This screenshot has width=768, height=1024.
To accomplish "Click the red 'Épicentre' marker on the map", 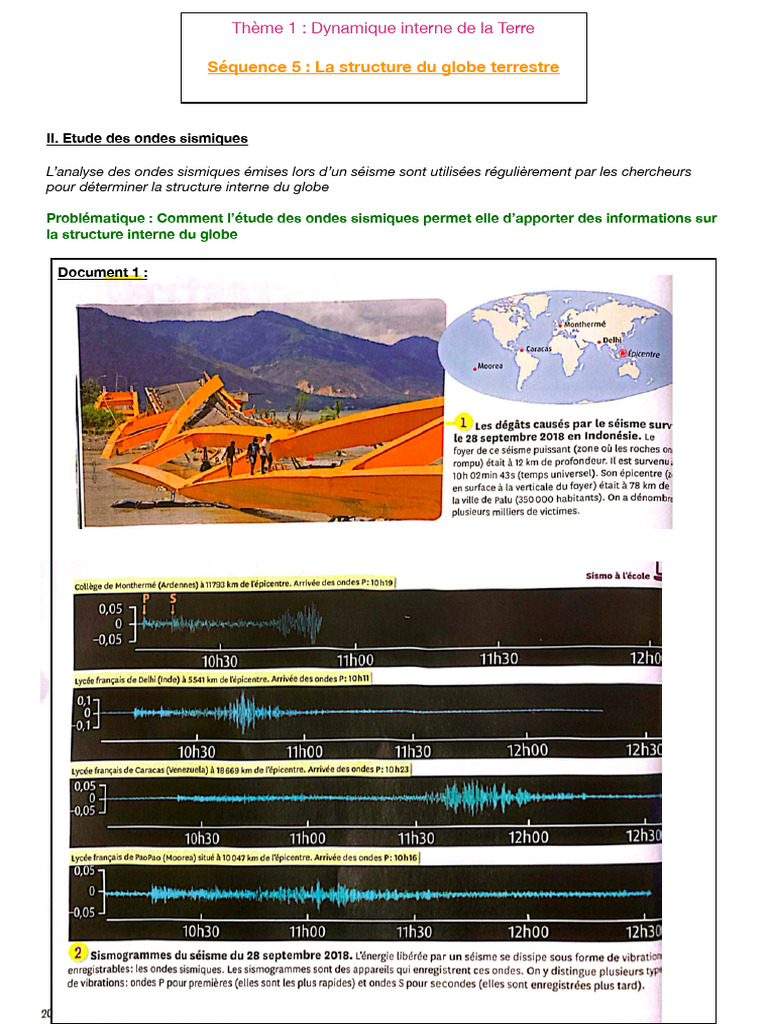I will pos(622,353).
